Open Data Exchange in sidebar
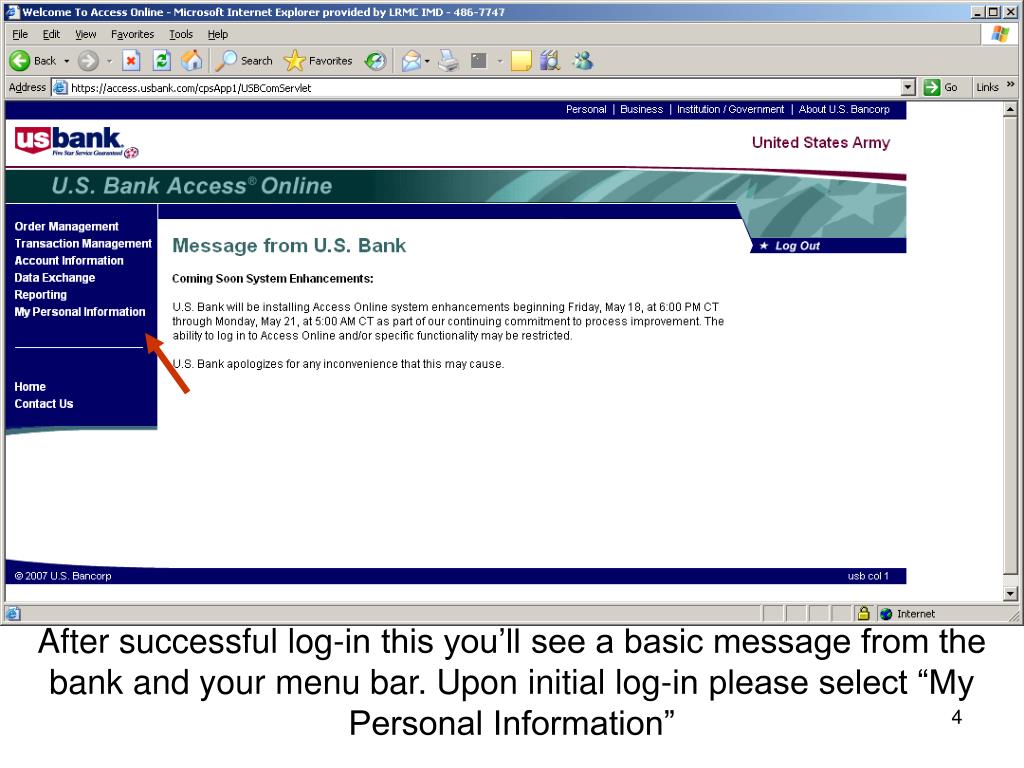Screen dimensions: 1024x768 tap(55, 277)
